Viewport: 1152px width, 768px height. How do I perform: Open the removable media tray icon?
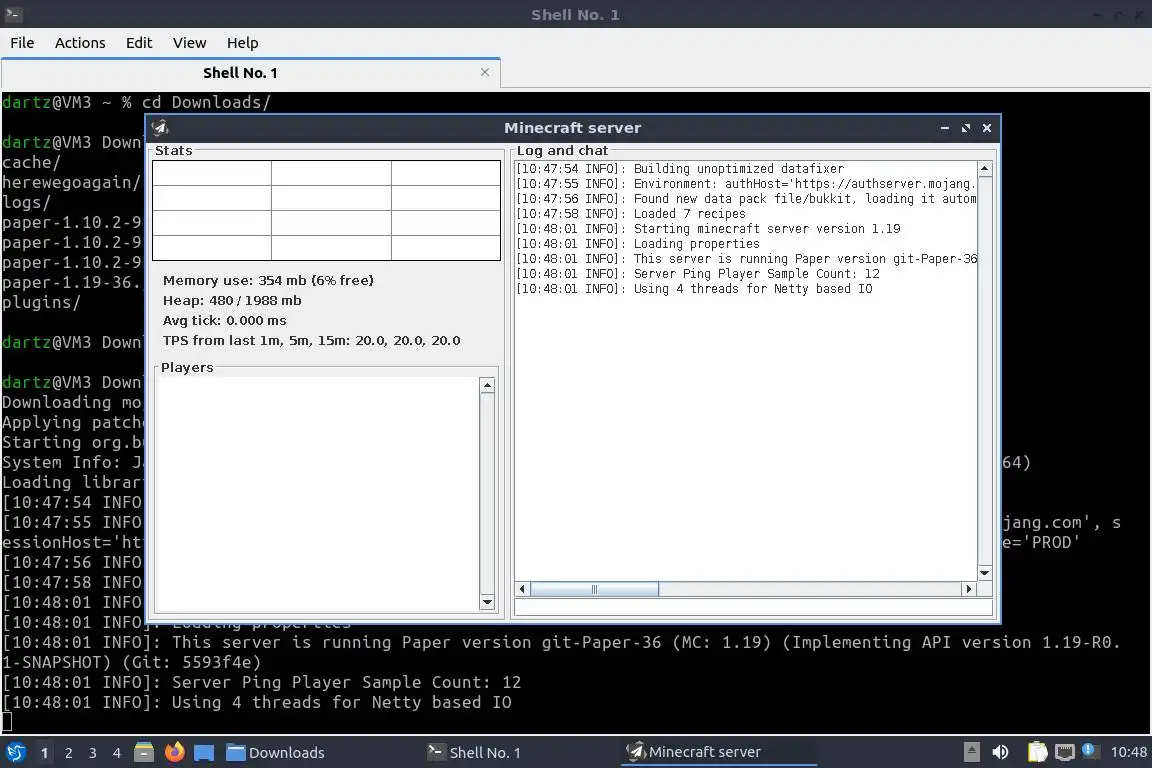tap(971, 752)
